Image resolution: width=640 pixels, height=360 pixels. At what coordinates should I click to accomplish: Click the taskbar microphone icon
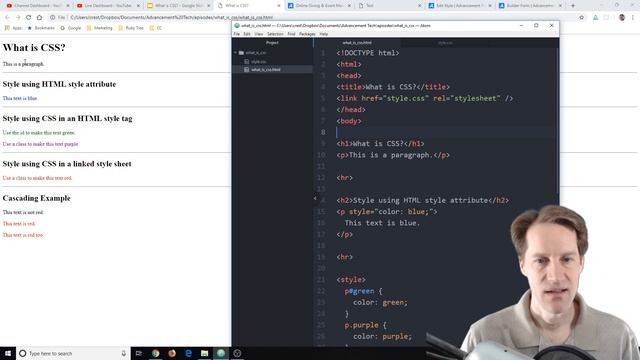pos(124,353)
